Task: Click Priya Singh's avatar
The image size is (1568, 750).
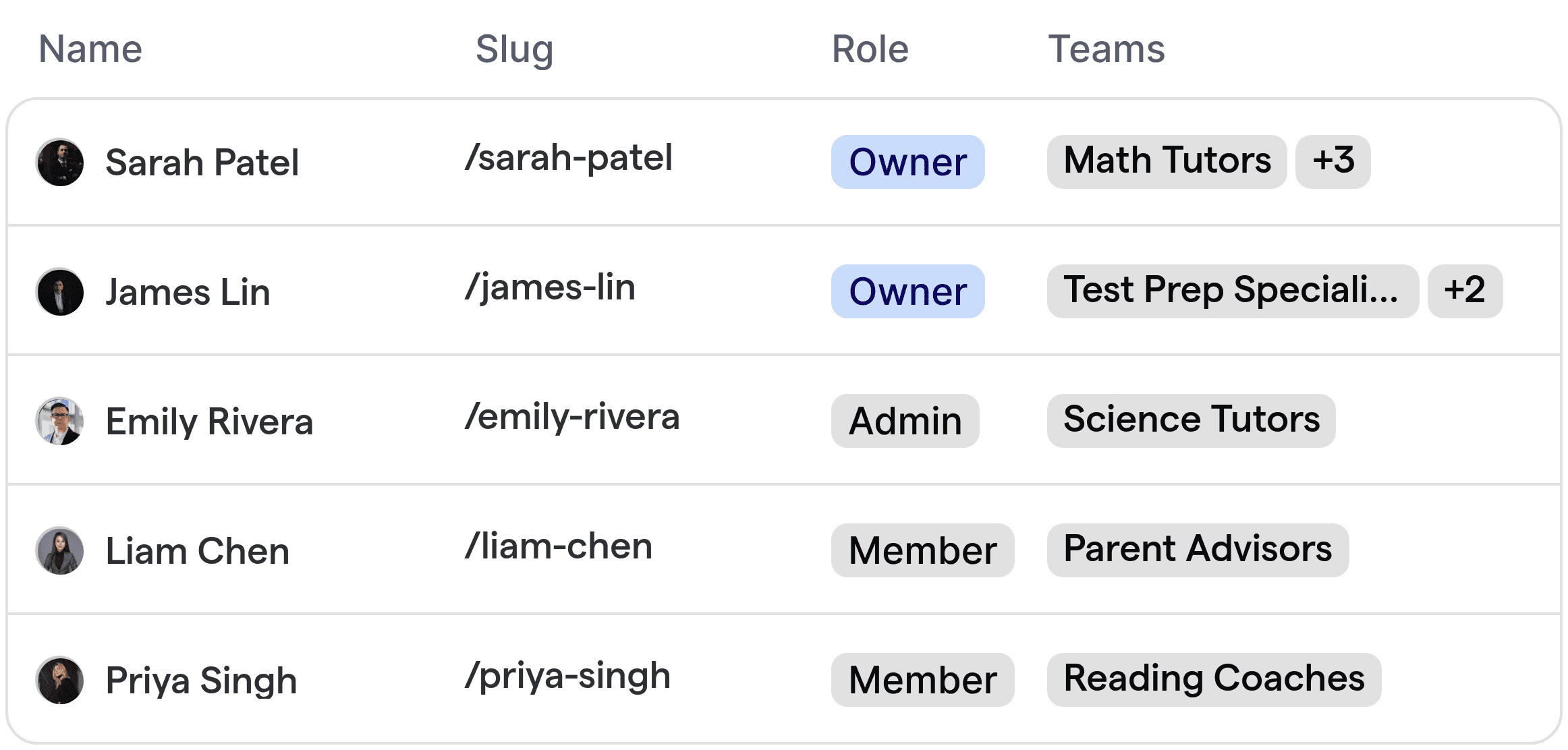Action: [x=60, y=681]
